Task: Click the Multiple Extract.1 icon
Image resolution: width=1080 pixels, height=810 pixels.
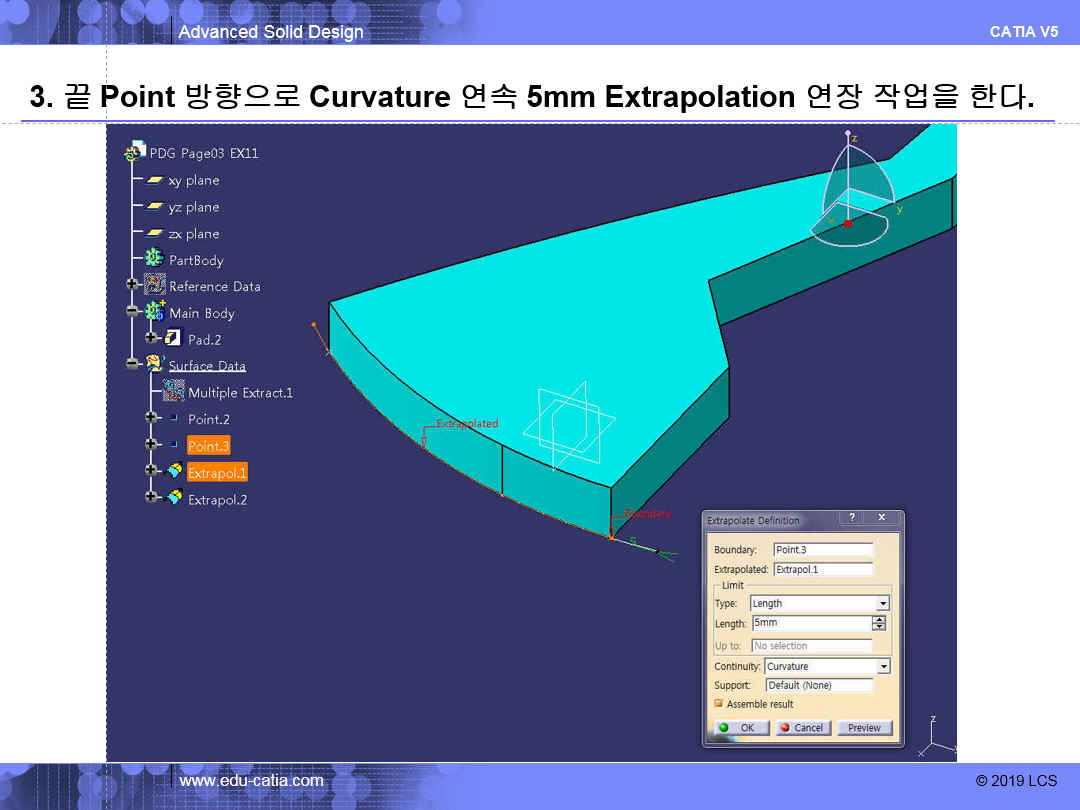Action: (174, 392)
